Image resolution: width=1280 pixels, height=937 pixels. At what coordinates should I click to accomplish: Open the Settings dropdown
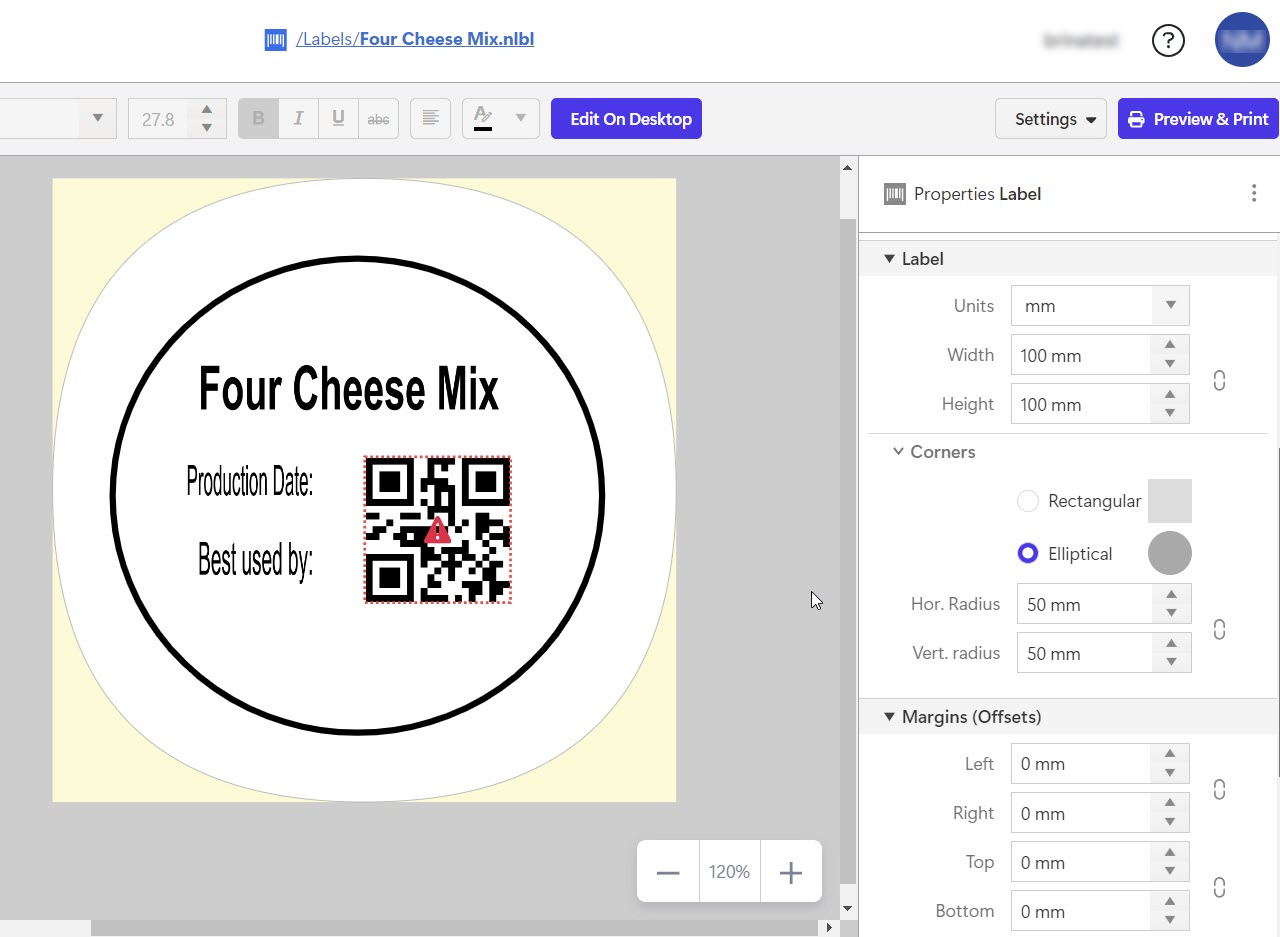(x=1051, y=119)
